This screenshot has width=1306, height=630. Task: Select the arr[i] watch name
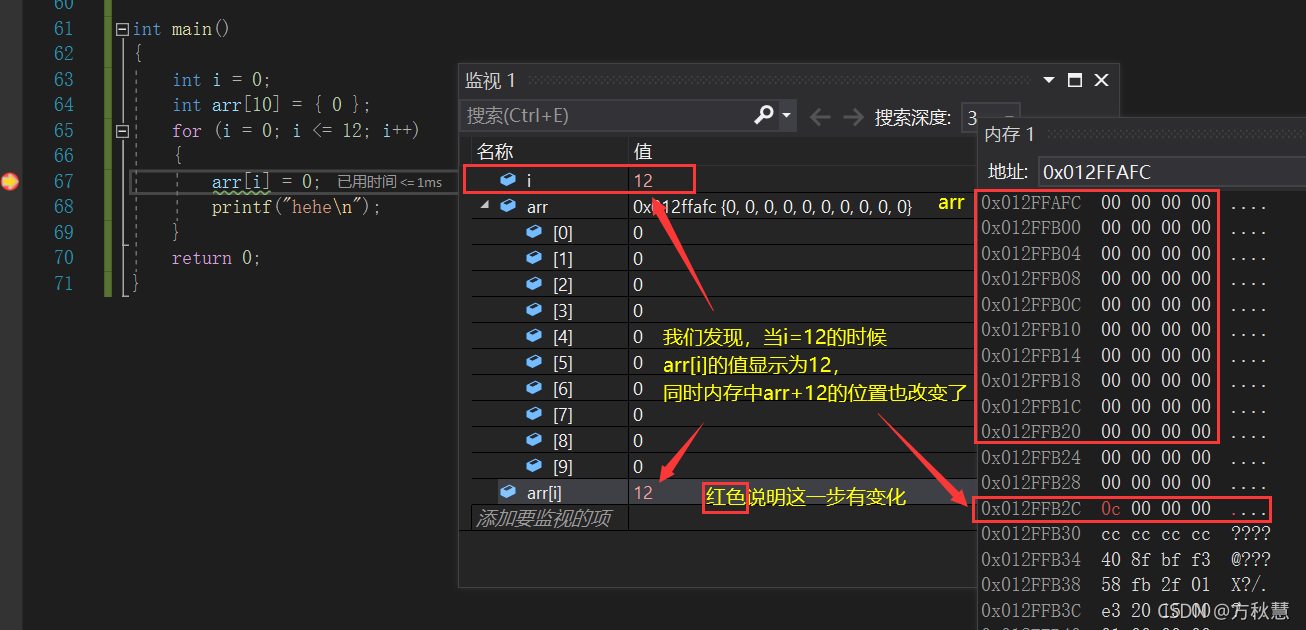pyautogui.click(x=544, y=492)
